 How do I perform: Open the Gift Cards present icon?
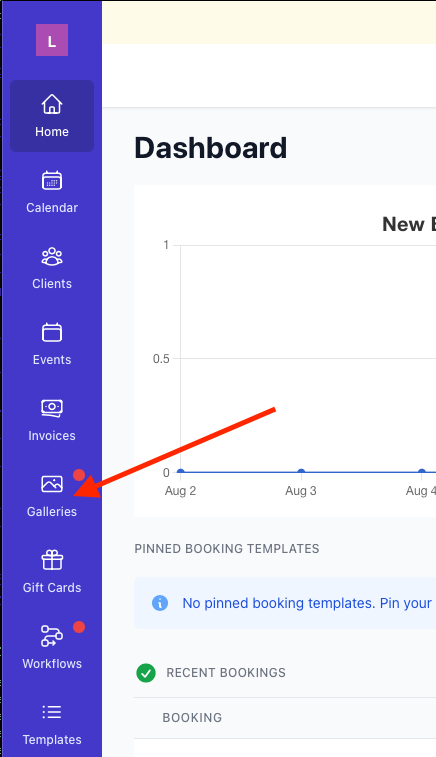52,560
